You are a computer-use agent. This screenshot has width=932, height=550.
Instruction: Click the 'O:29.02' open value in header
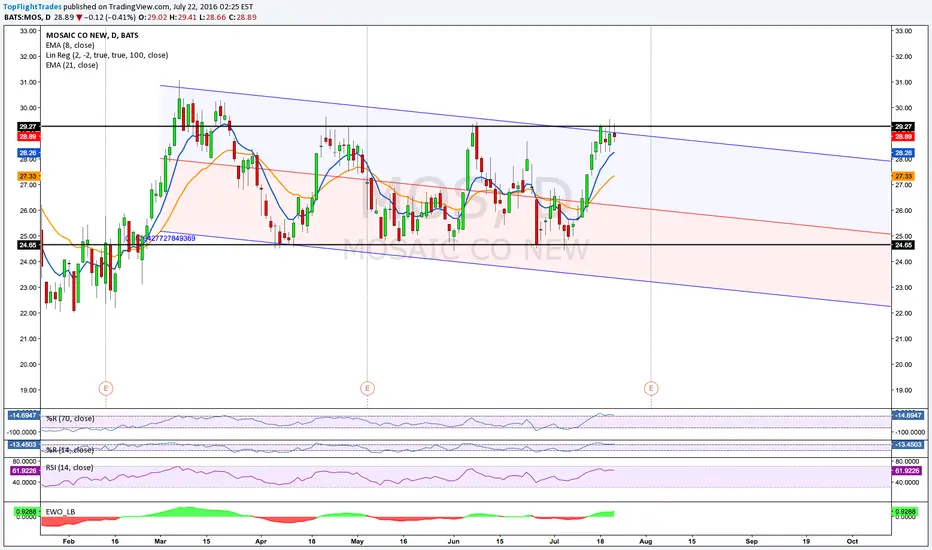pos(153,17)
